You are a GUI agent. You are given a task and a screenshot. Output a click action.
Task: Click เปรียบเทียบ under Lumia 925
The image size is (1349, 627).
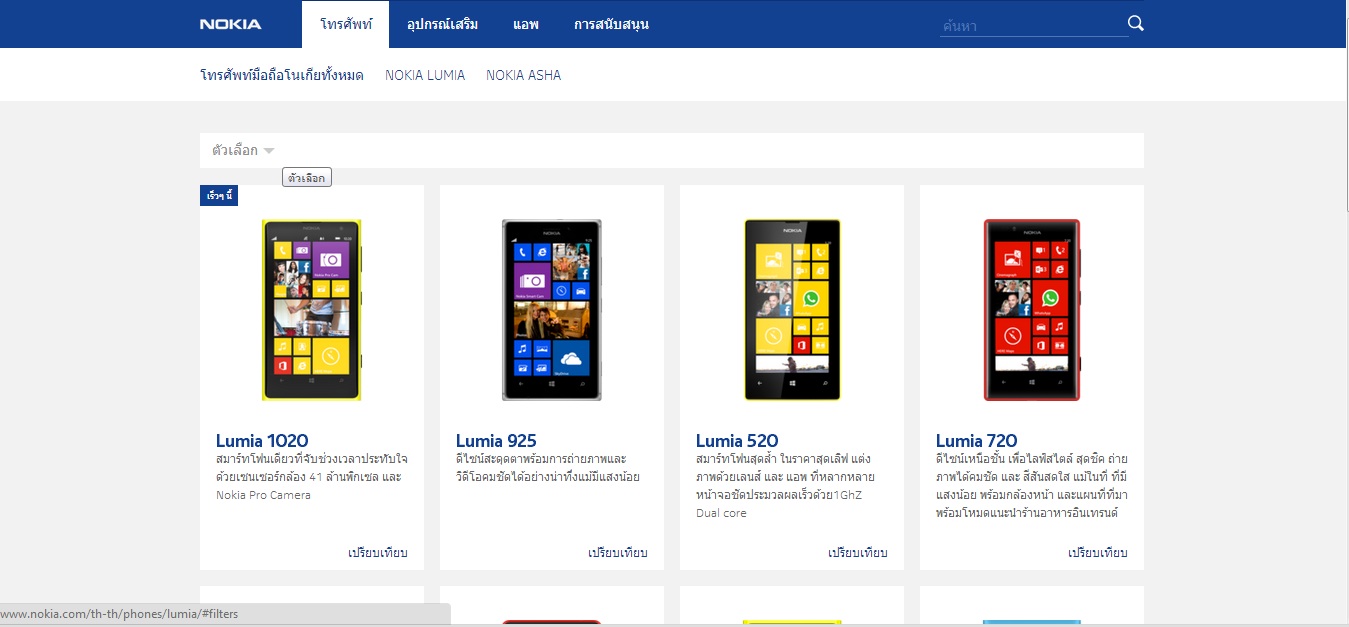click(618, 553)
